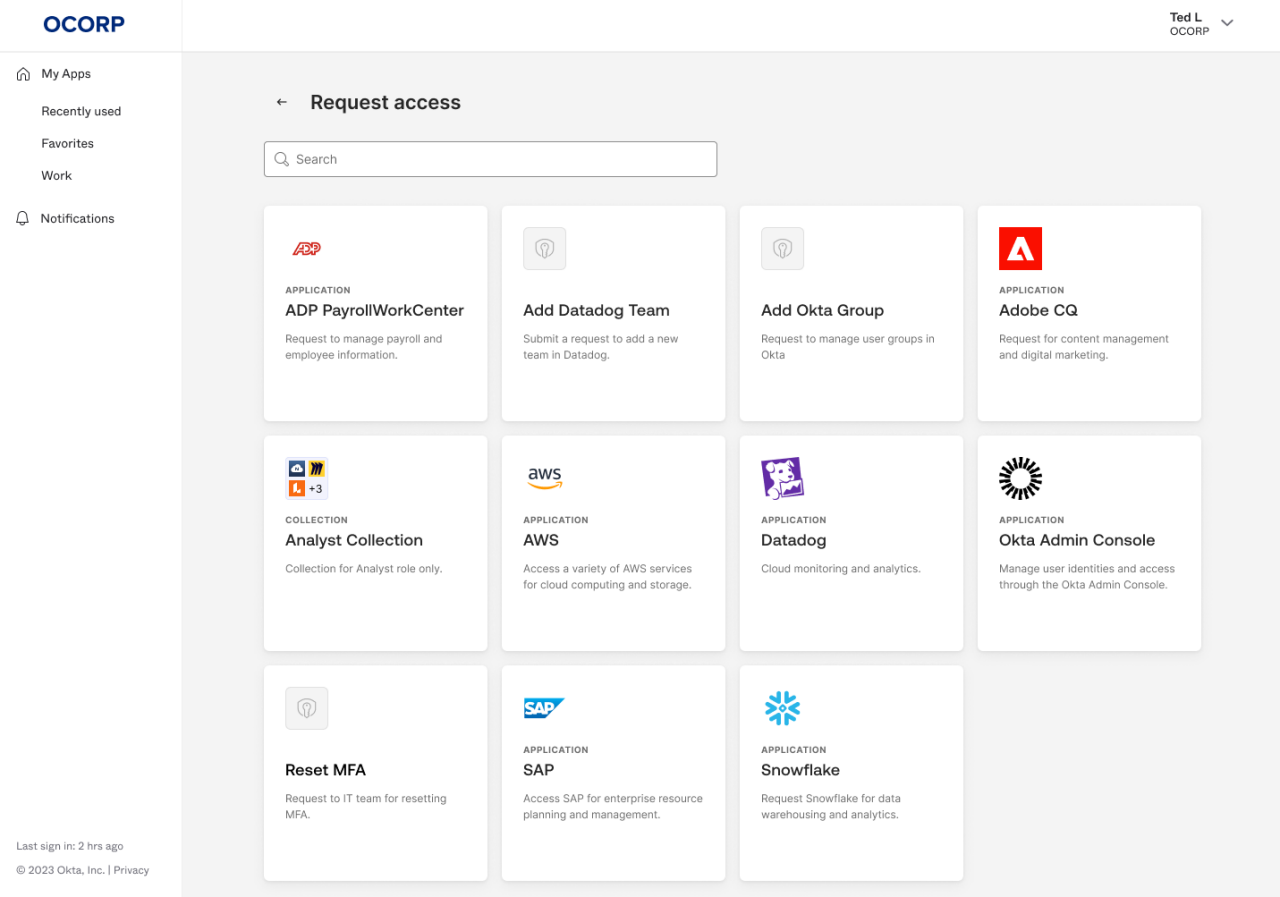
Task: Open Favorites in the sidebar
Action: point(67,143)
